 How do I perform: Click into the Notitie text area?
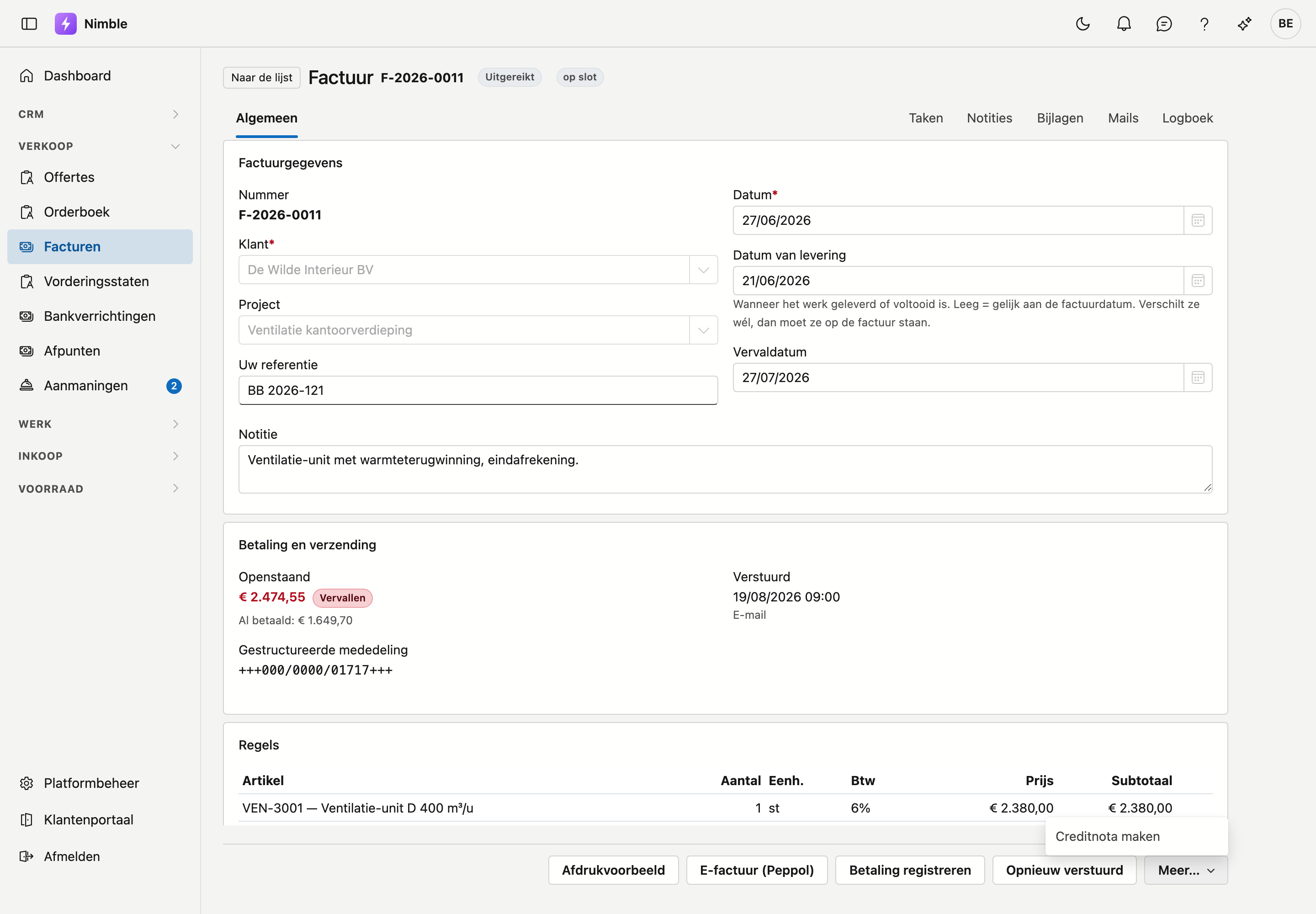[725, 469]
